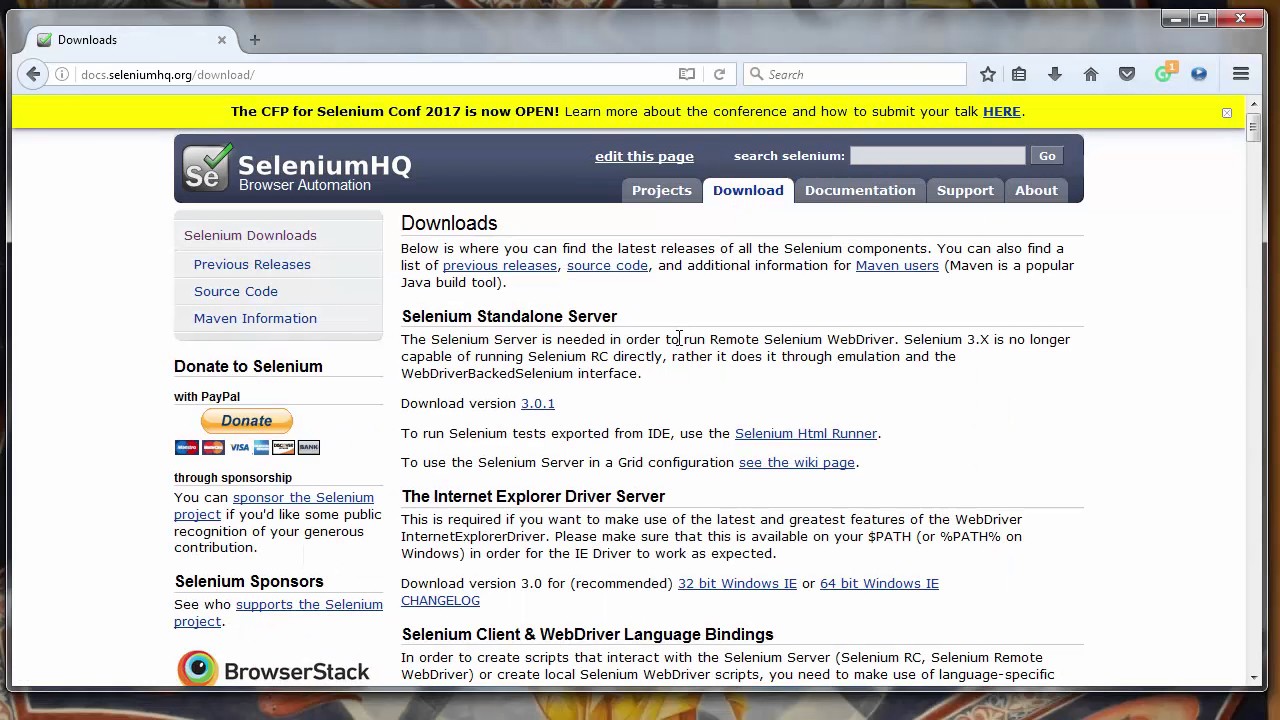Open Previous Releases sidebar link
Screen dimensions: 1280x720
[252, 264]
